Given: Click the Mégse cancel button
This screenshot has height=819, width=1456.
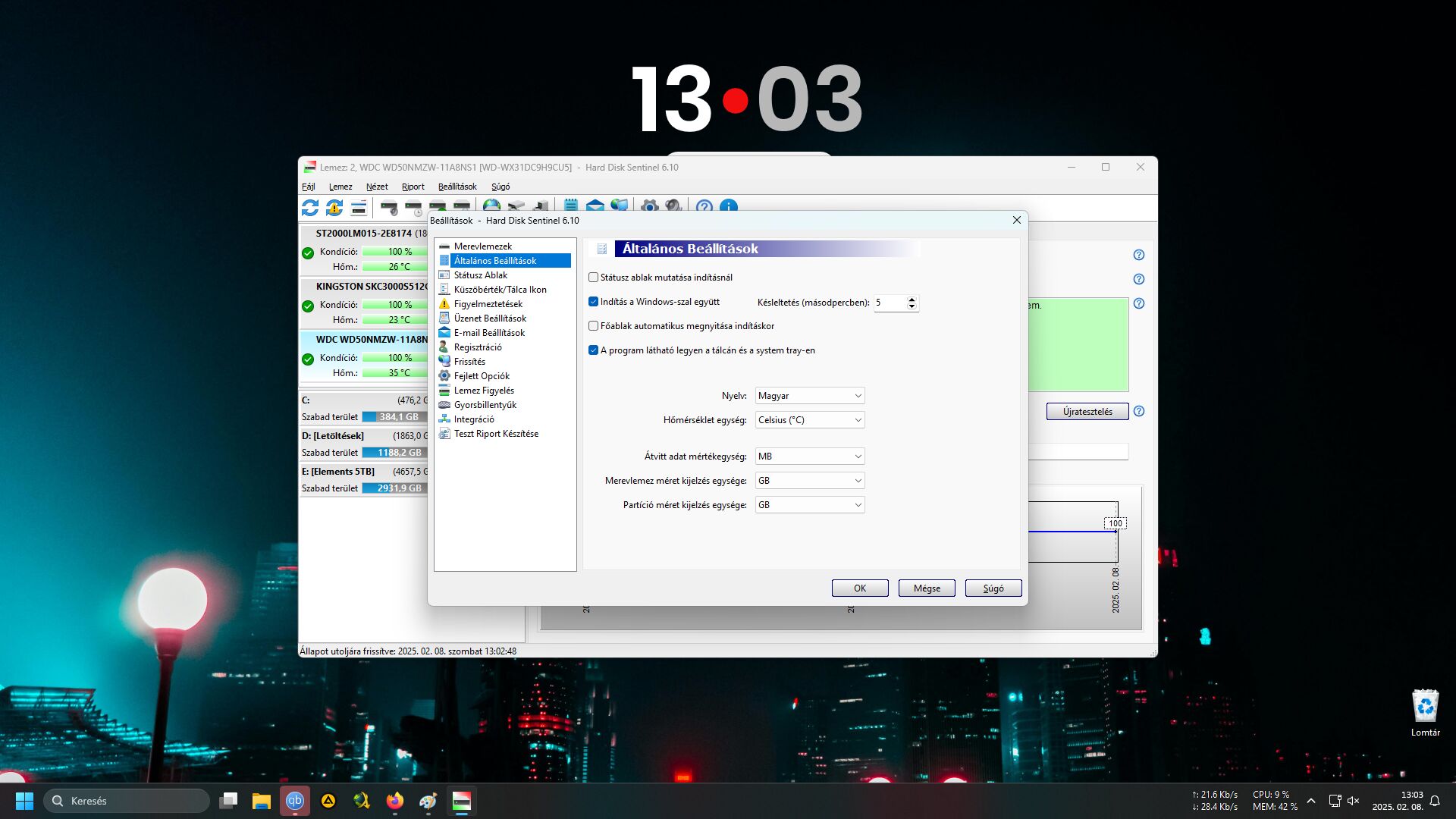Looking at the screenshot, I should 926,588.
